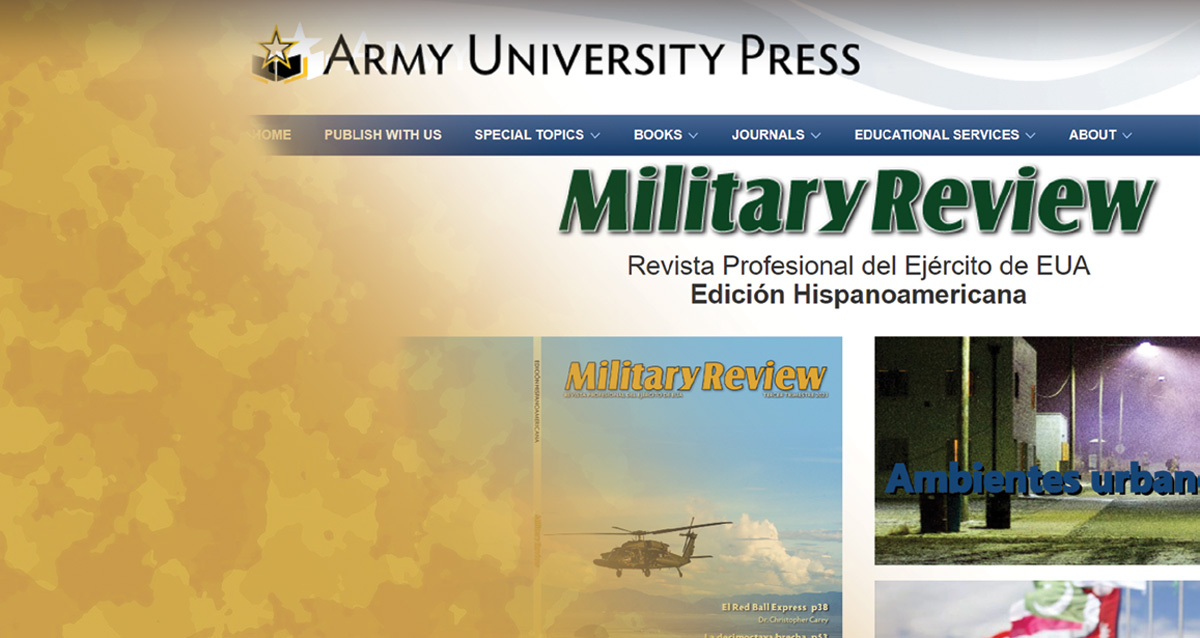The image size is (1200, 638).
Task: Expand the Special Topics chevron
Action: coord(595,135)
